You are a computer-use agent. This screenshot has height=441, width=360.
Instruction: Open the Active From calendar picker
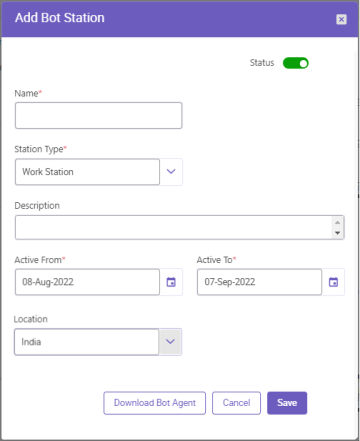point(171,282)
